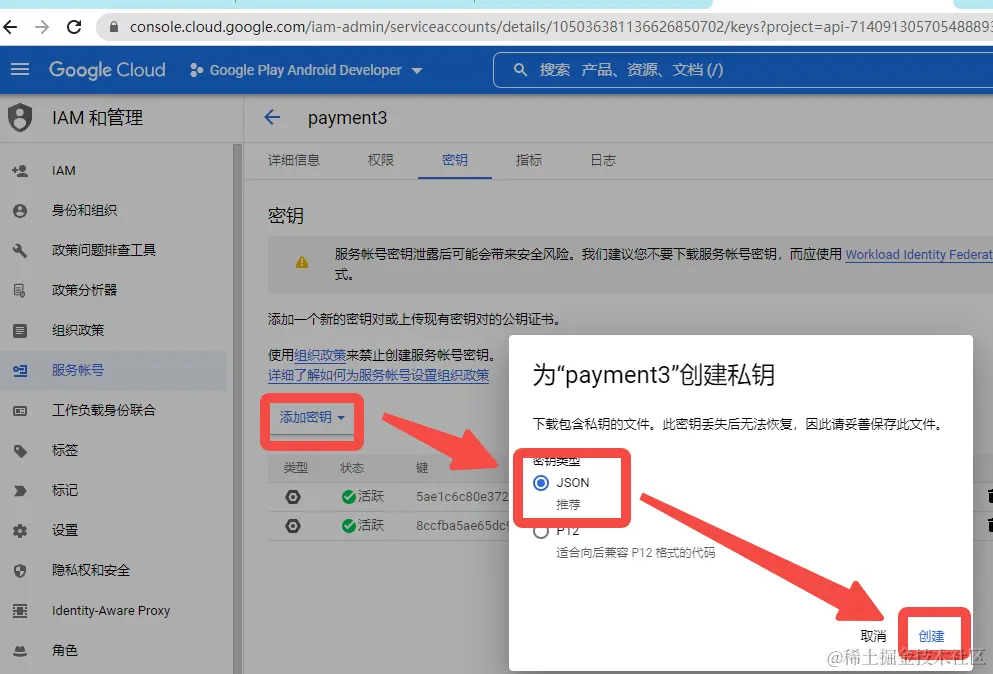The height and width of the screenshot is (674, 993).
Task: Click the 标签 tag icon
Action: (20, 450)
